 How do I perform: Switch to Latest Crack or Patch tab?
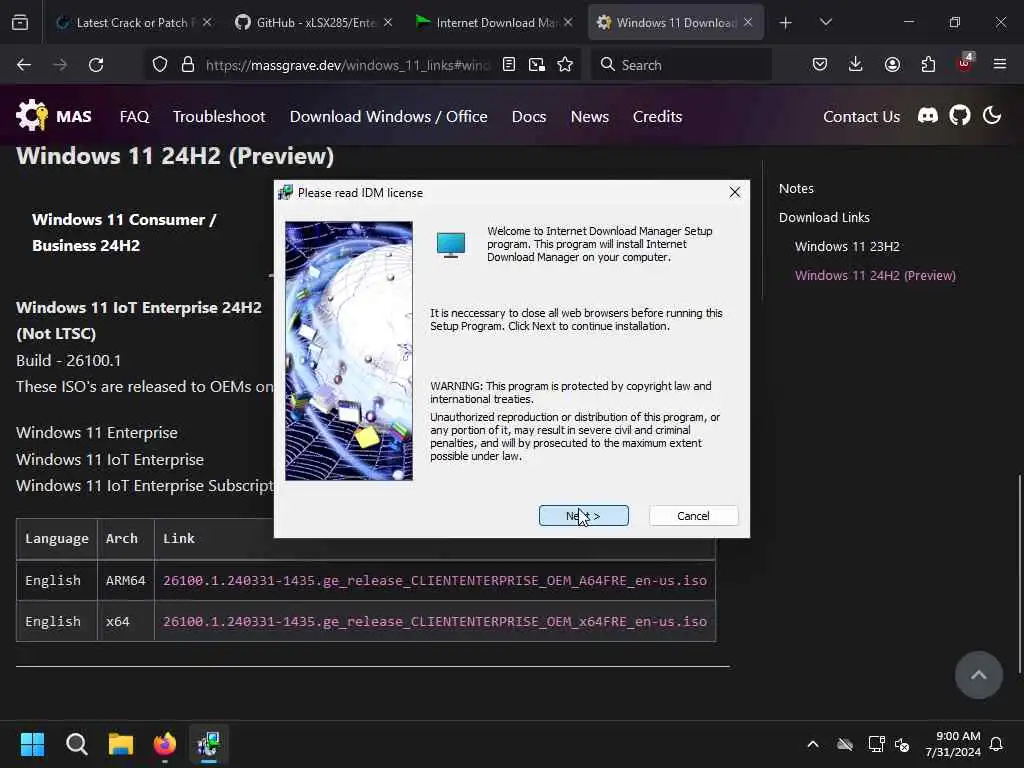click(x=134, y=23)
